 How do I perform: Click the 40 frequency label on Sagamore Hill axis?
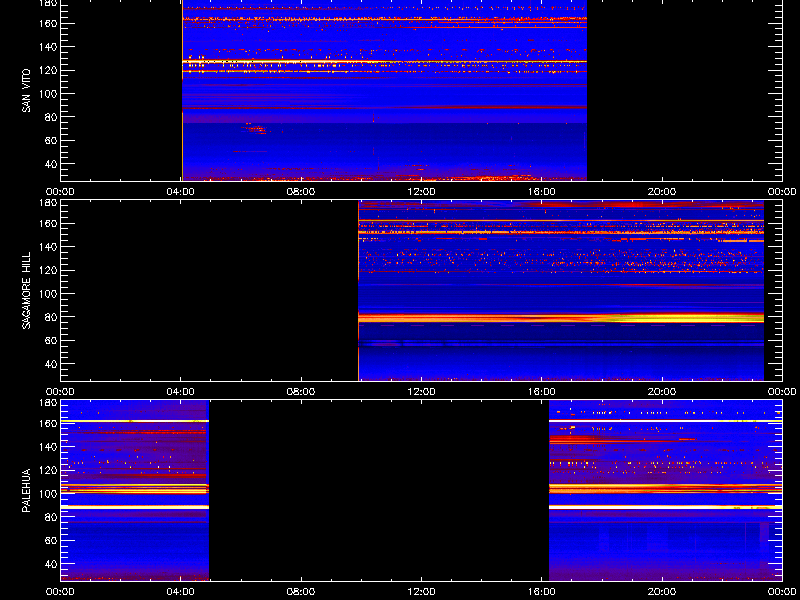[x=51, y=364]
